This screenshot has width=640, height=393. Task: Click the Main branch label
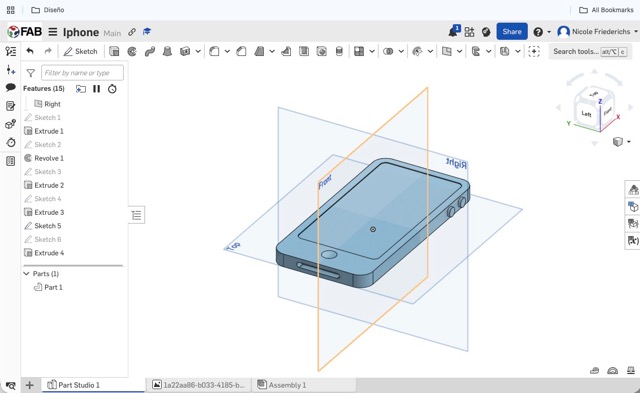(x=112, y=33)
